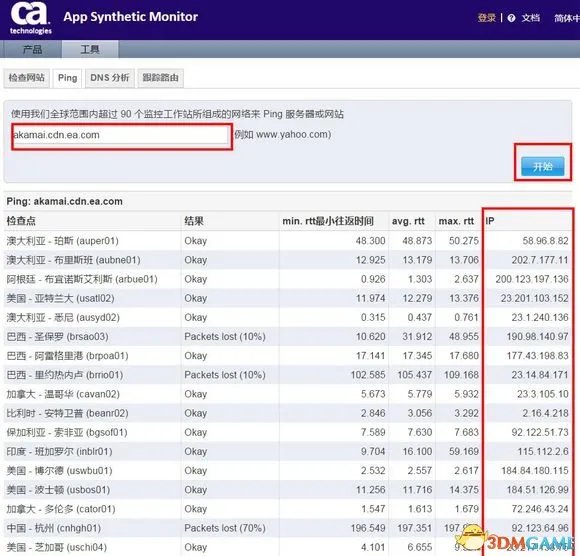This screenshot has width=580, height=556.
Task: Select the Ping tab
Action: pos(68,78)
